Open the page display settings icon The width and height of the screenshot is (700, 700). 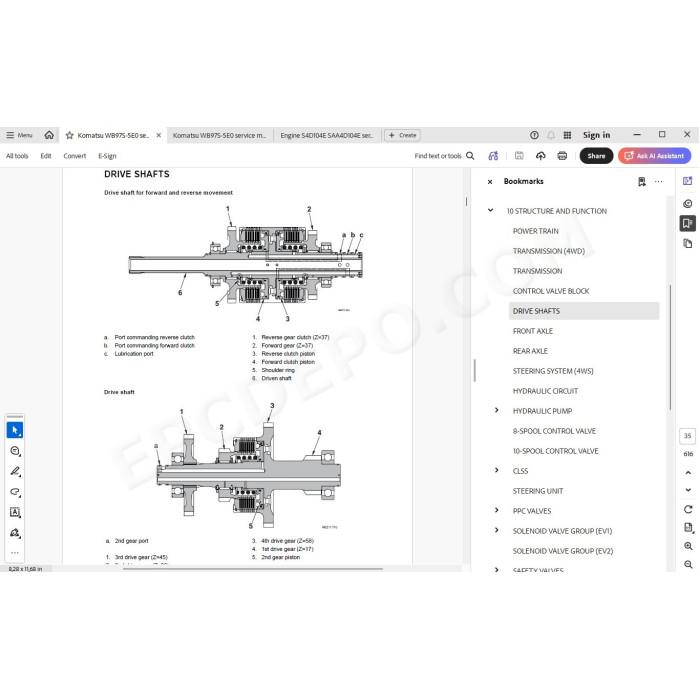tap(688, 527)
